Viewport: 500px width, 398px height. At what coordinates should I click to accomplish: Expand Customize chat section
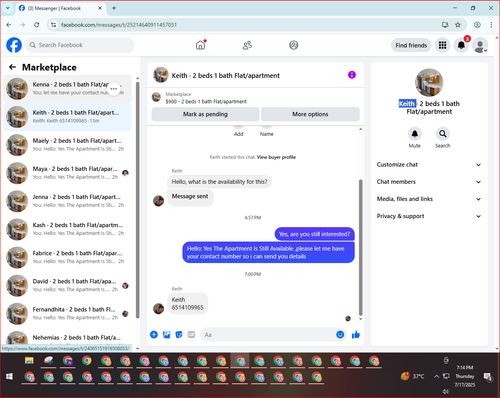pos(429,165)
